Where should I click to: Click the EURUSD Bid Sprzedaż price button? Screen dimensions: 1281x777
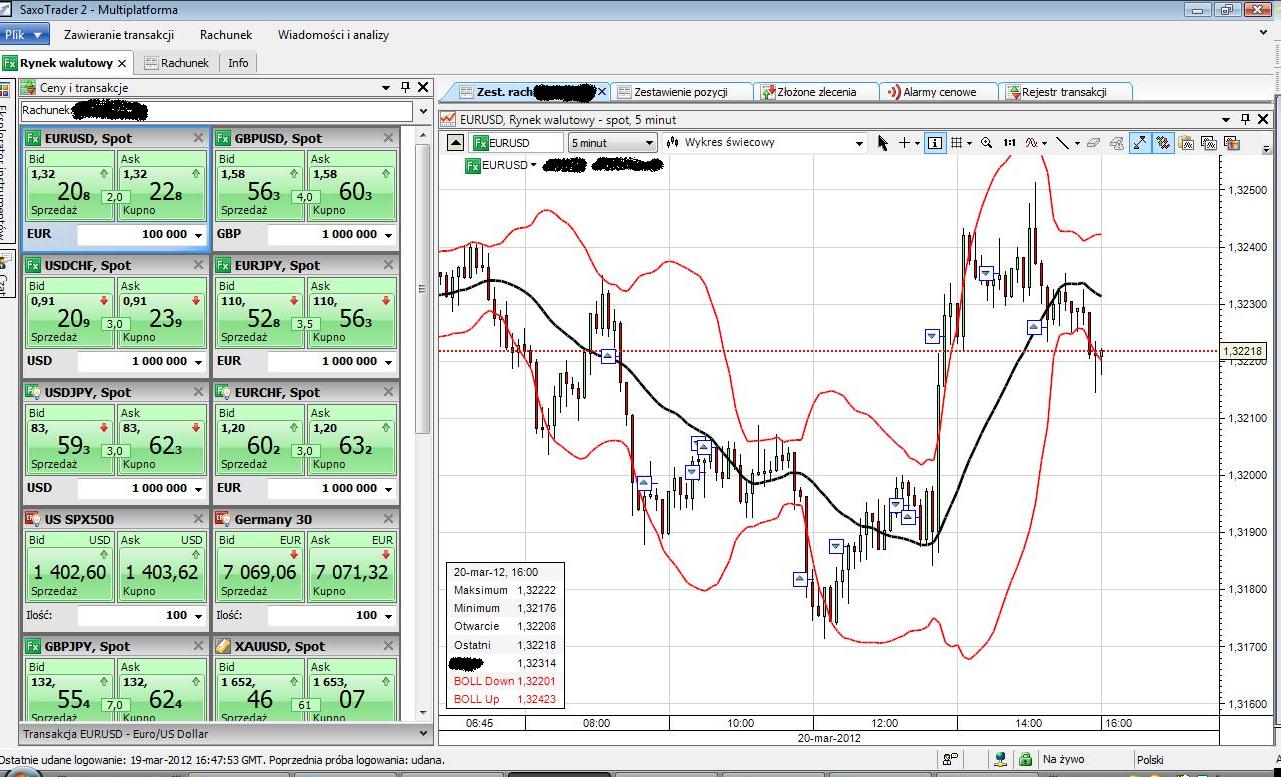(x=68, y=185)
